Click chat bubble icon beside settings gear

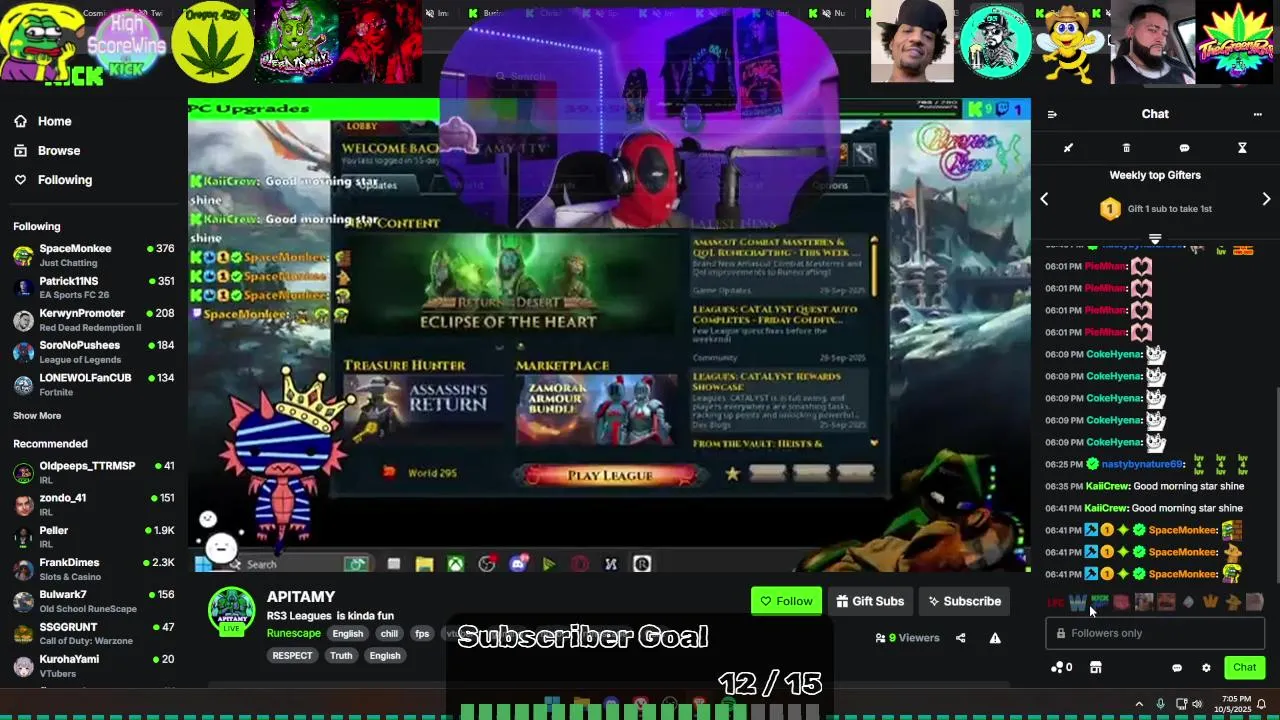tap(1177, 668)
